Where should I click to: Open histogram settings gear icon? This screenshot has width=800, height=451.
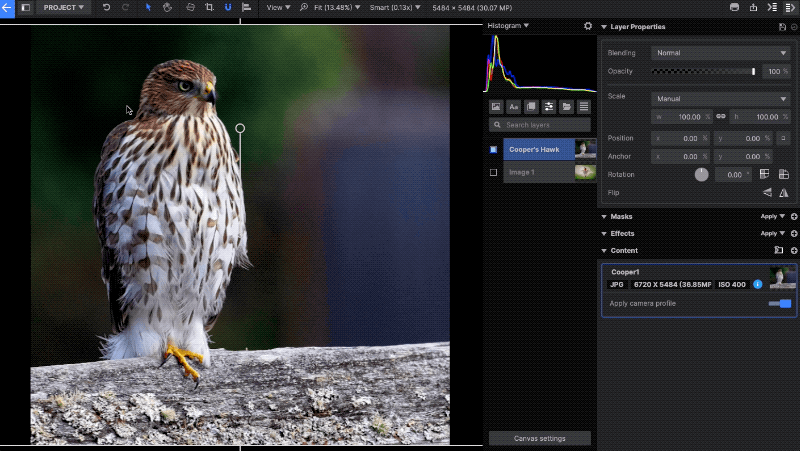point(588,26)
